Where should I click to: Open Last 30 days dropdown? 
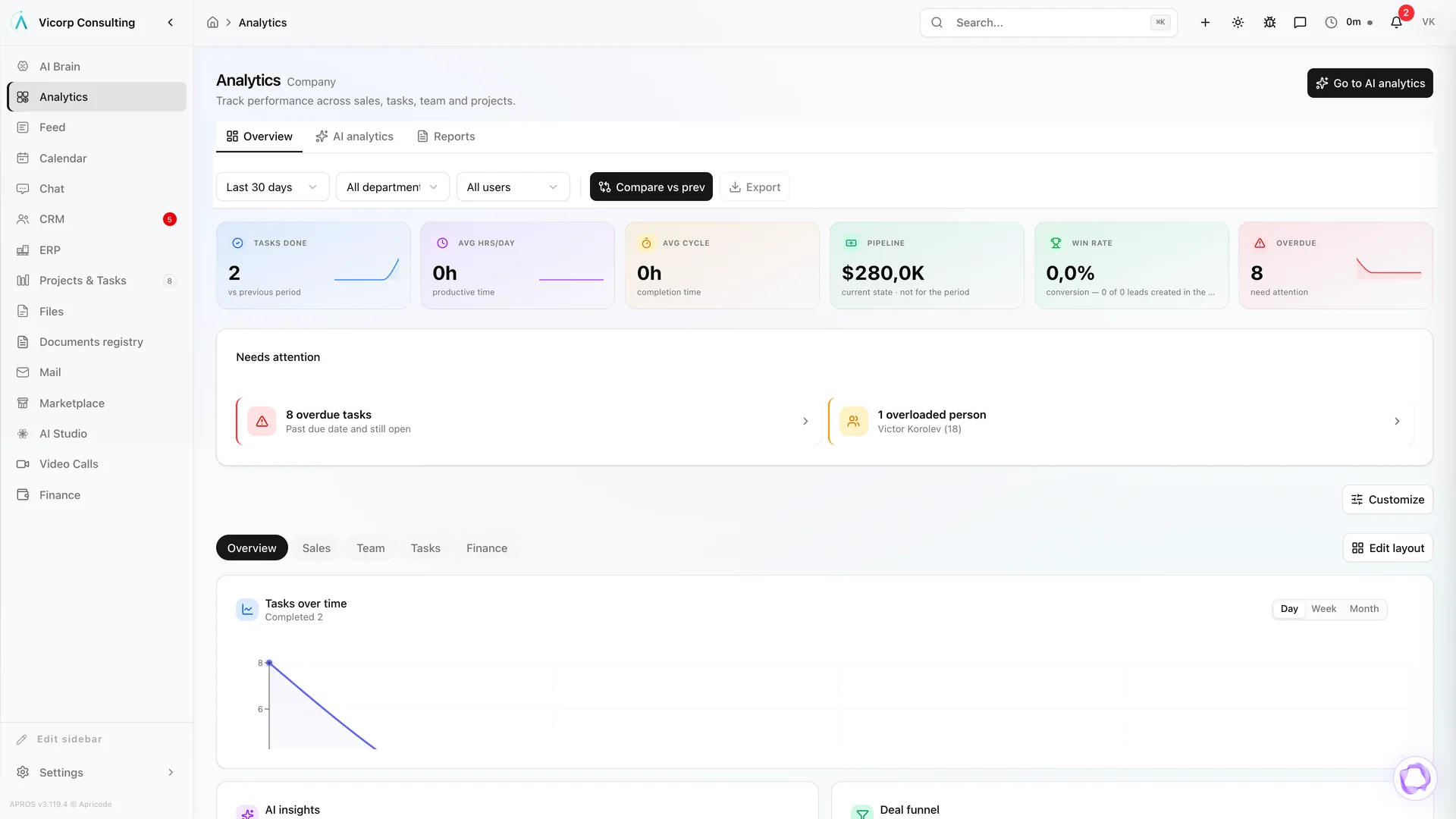tap(272, 187)
